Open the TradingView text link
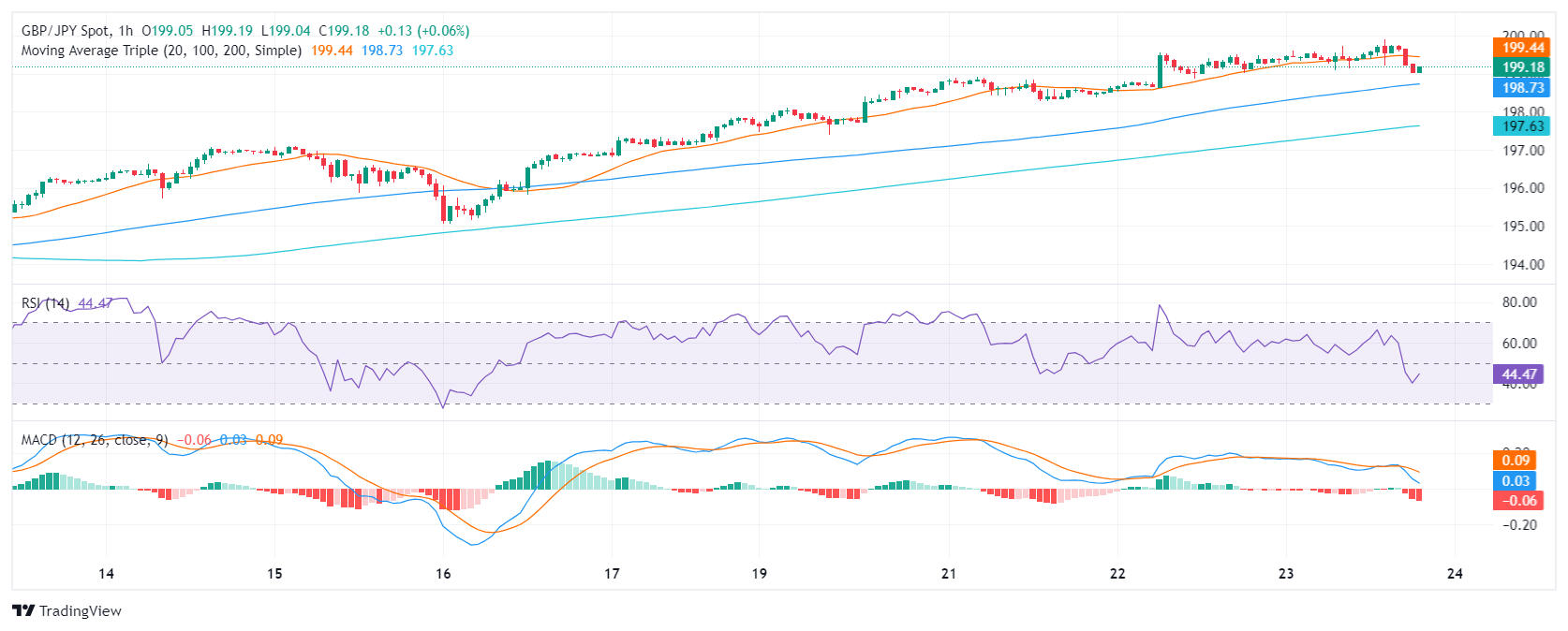1568x631 pixels. (80, 611)
